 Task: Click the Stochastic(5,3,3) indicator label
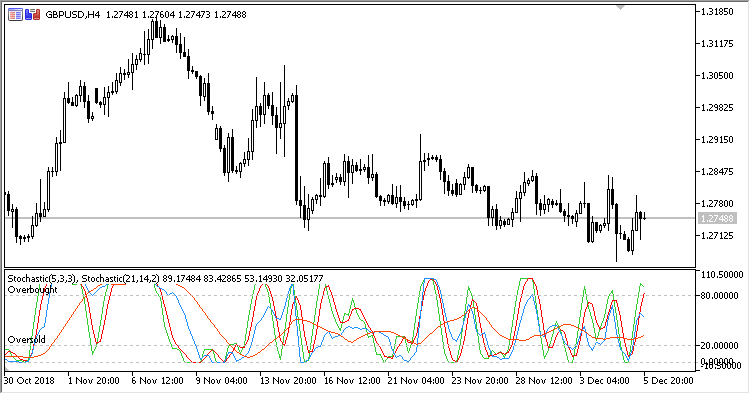[x=41, y=278]
